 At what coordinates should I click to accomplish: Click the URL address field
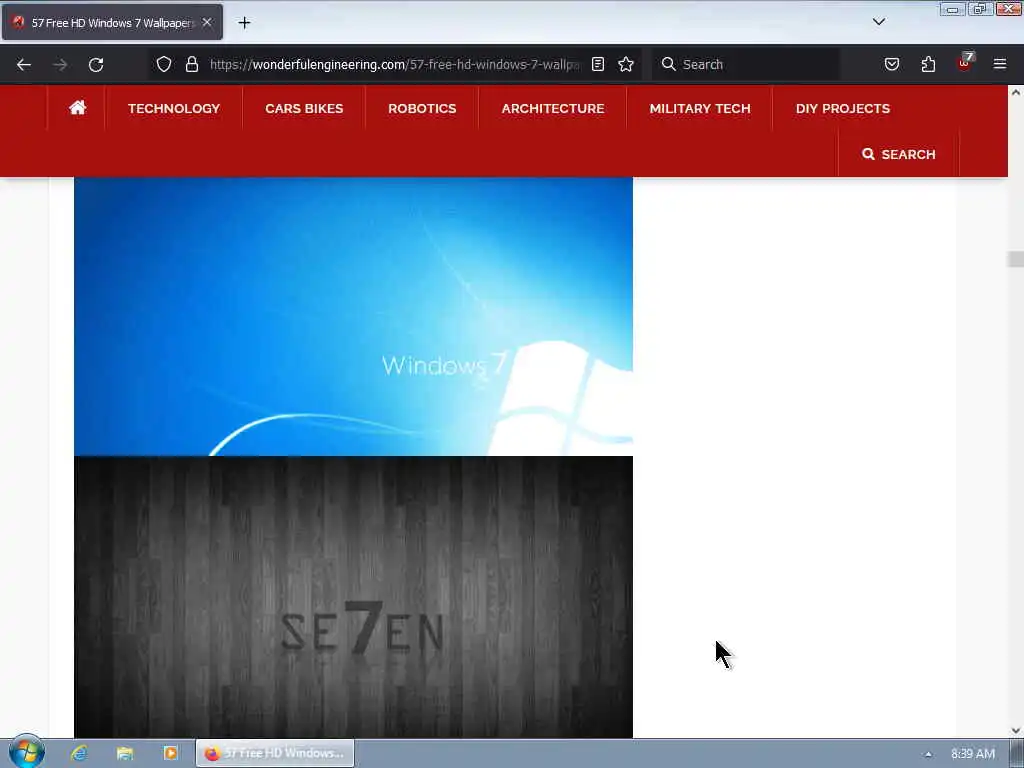(394, 64)
